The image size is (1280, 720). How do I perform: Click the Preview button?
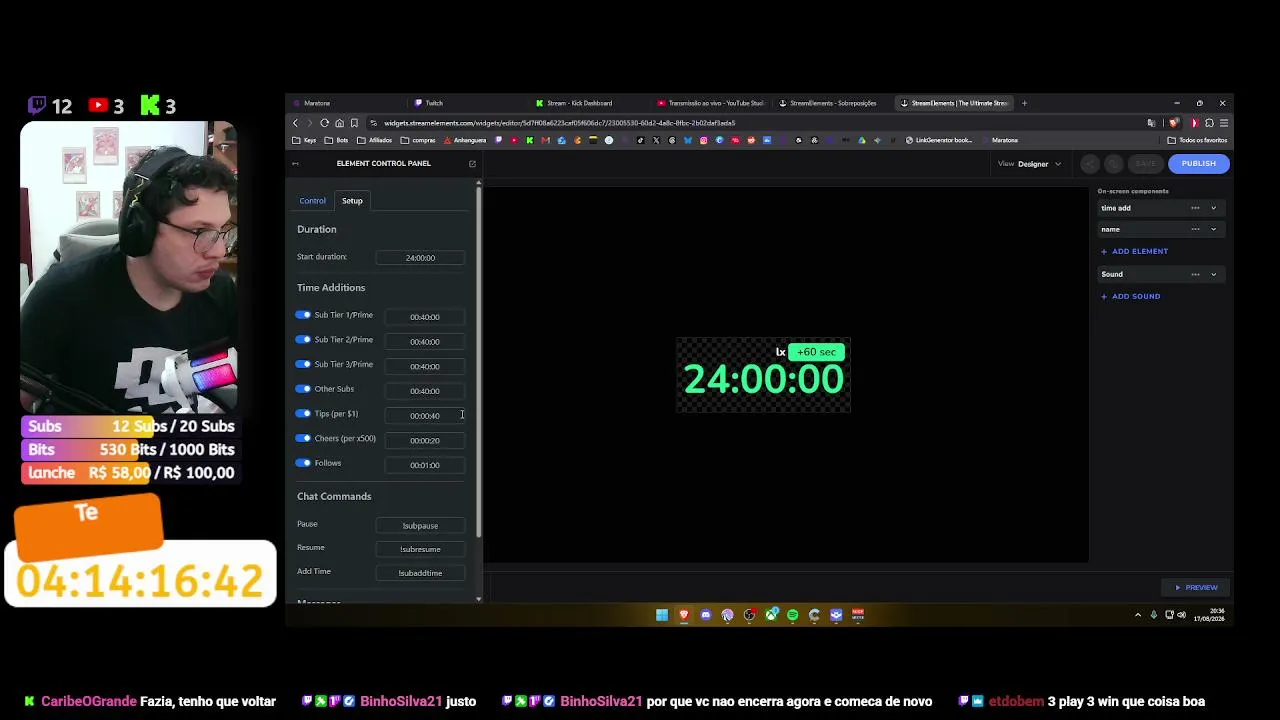1196,588
